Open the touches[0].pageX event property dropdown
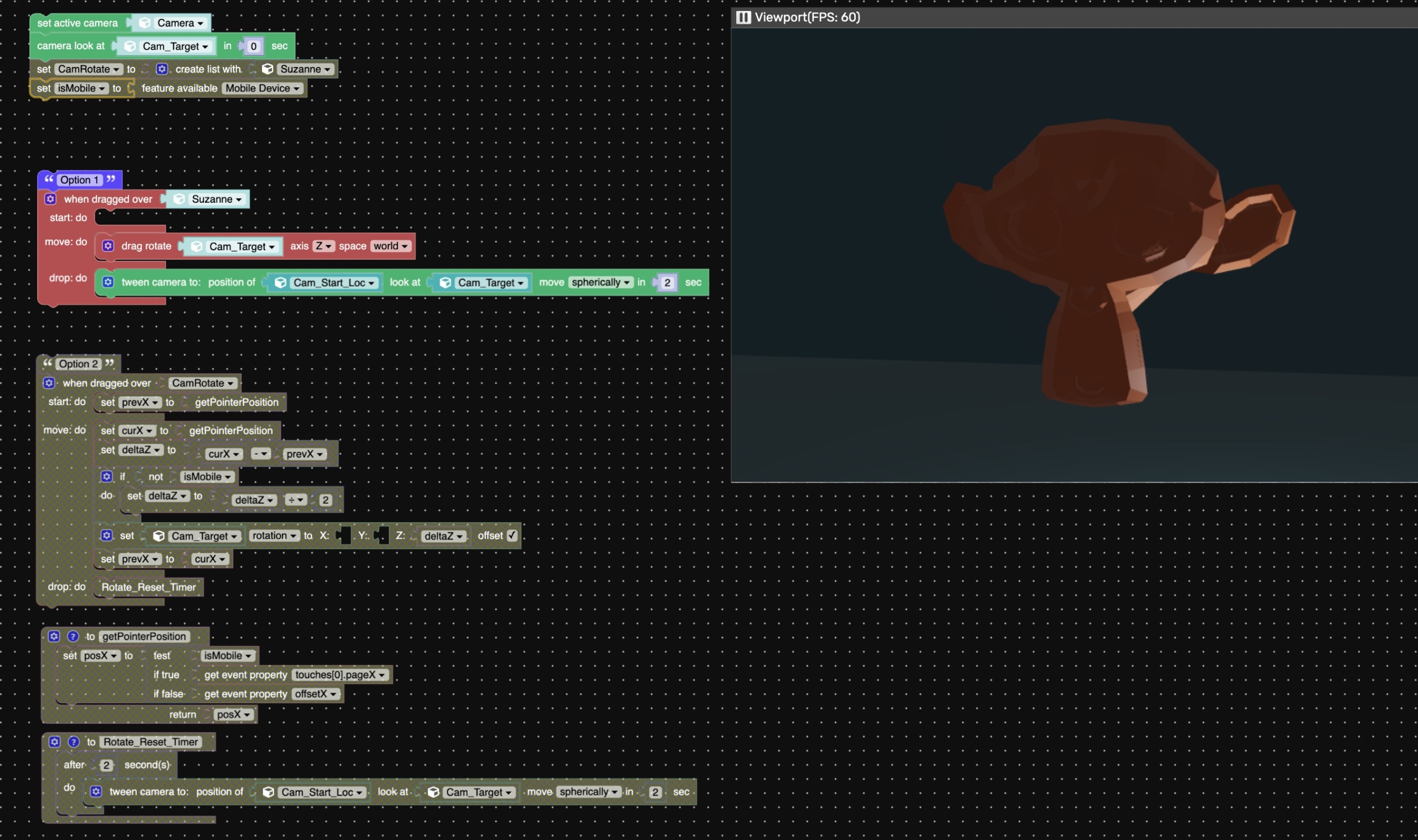1418x840 pixels. click(340, 675)
